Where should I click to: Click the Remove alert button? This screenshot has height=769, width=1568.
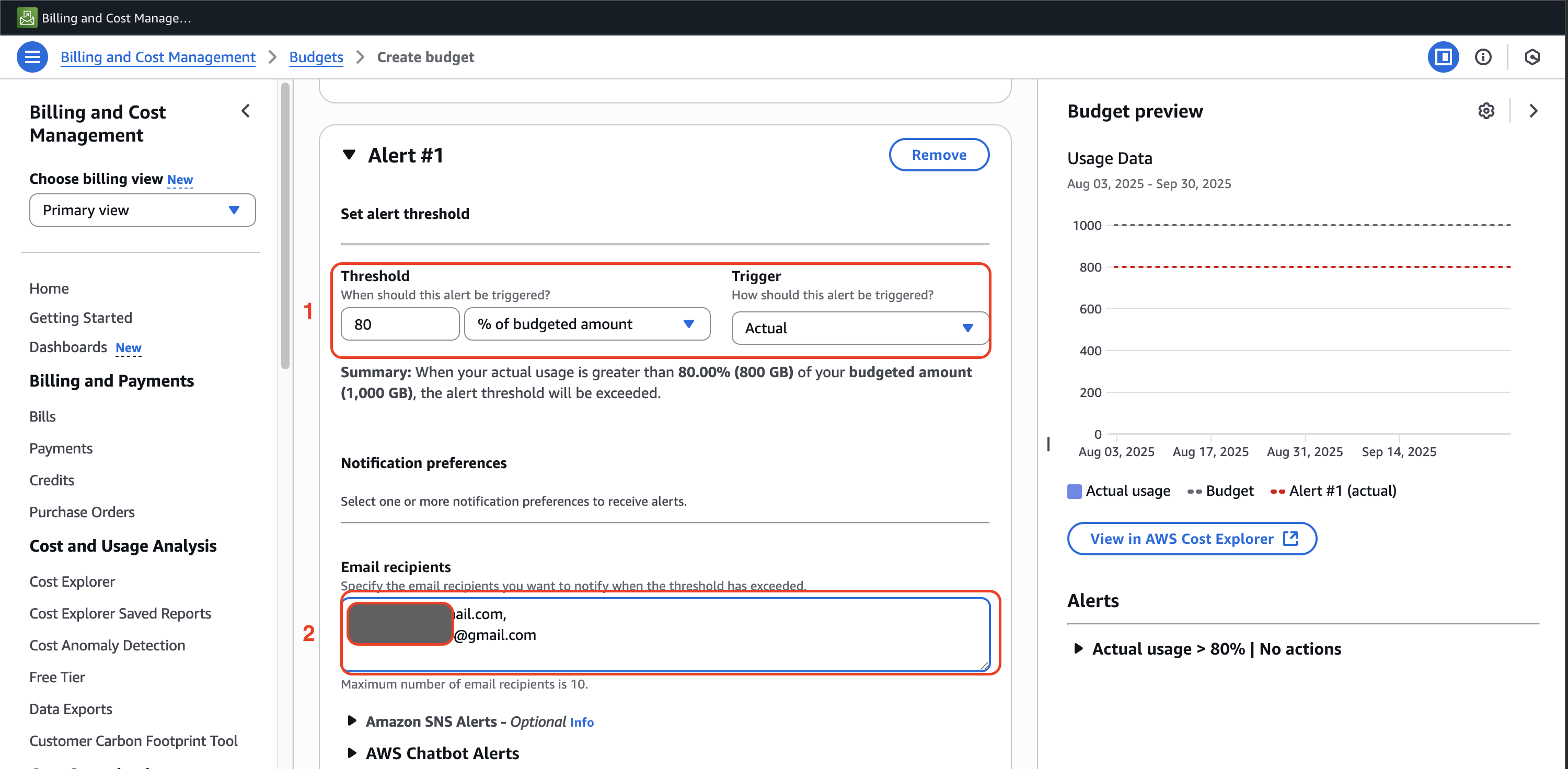coord(938,155)
